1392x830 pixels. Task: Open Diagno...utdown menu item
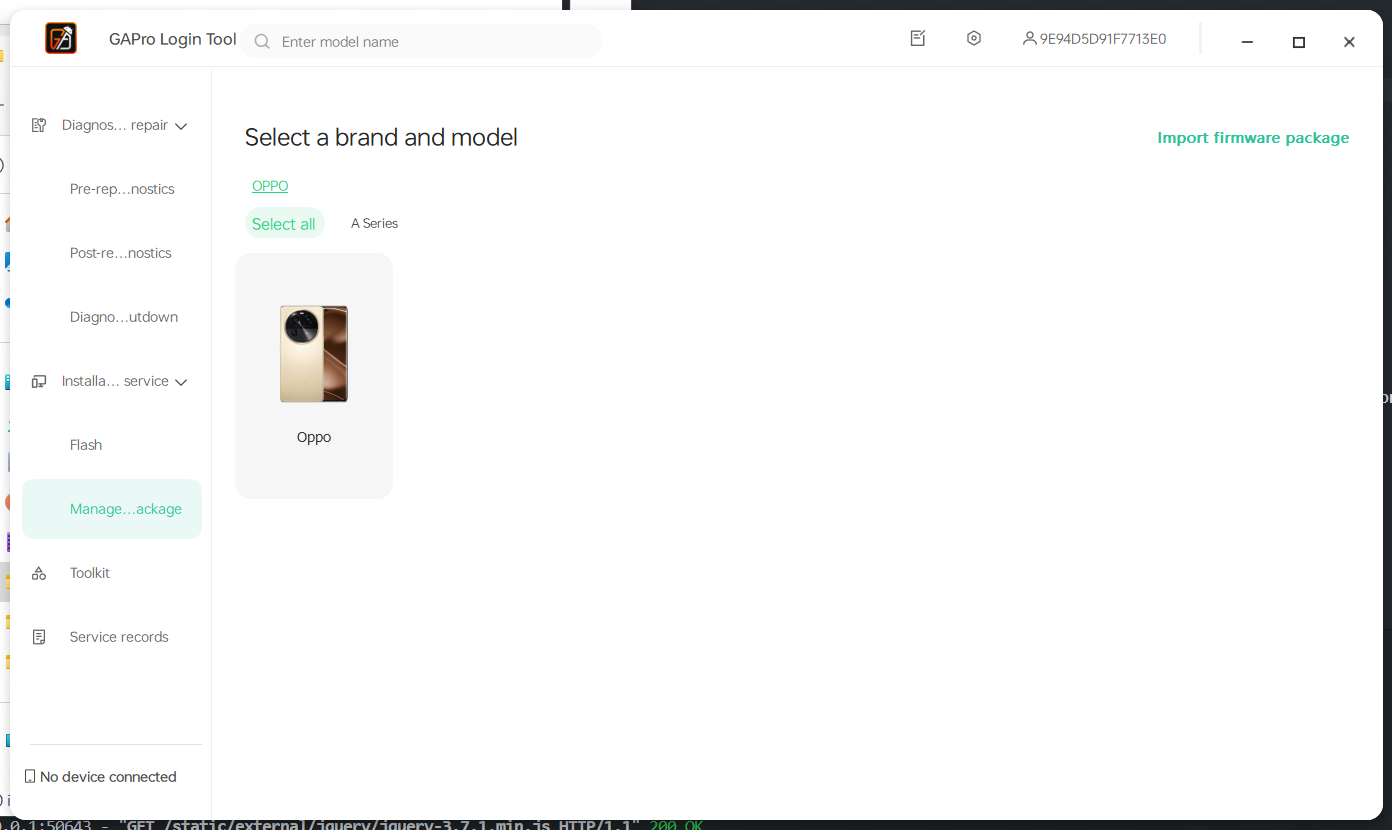pos(124,317)
